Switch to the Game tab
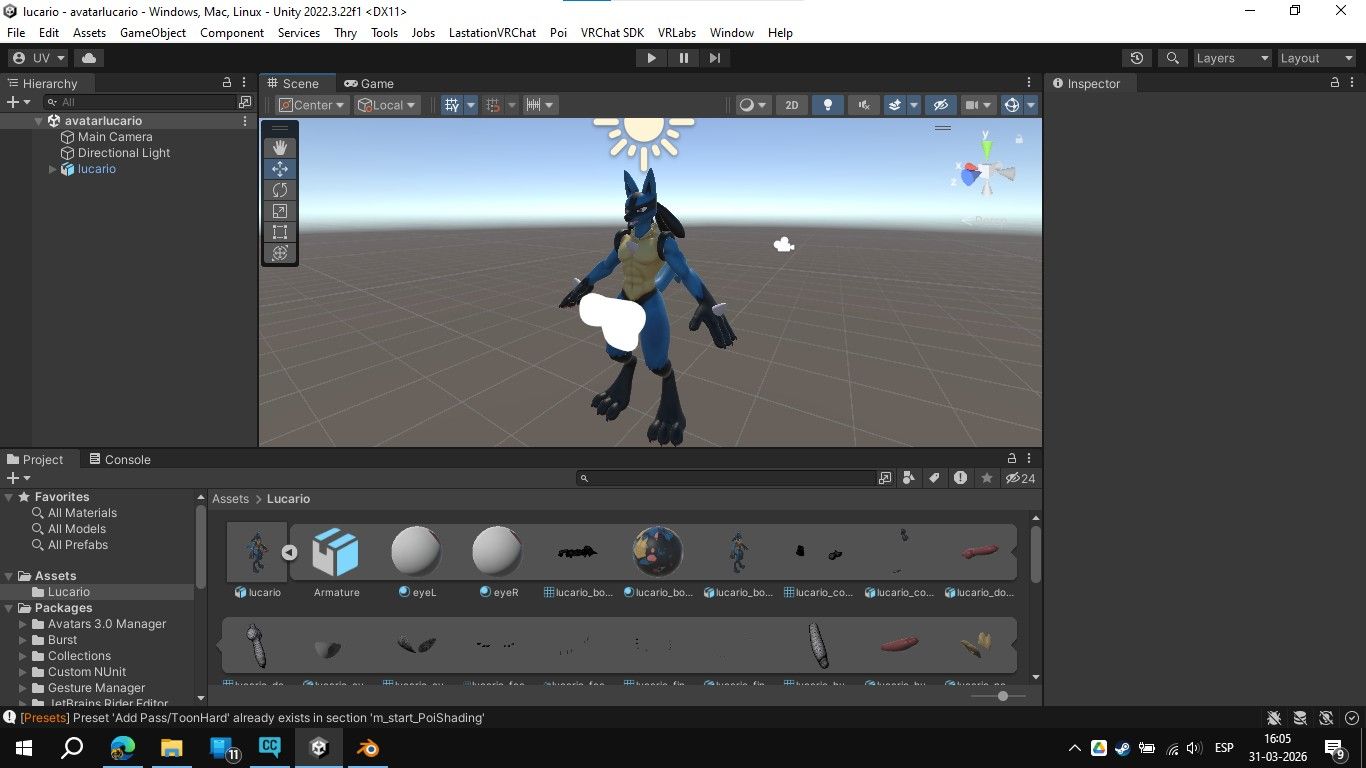The image size is (1366, 768). 368,83
